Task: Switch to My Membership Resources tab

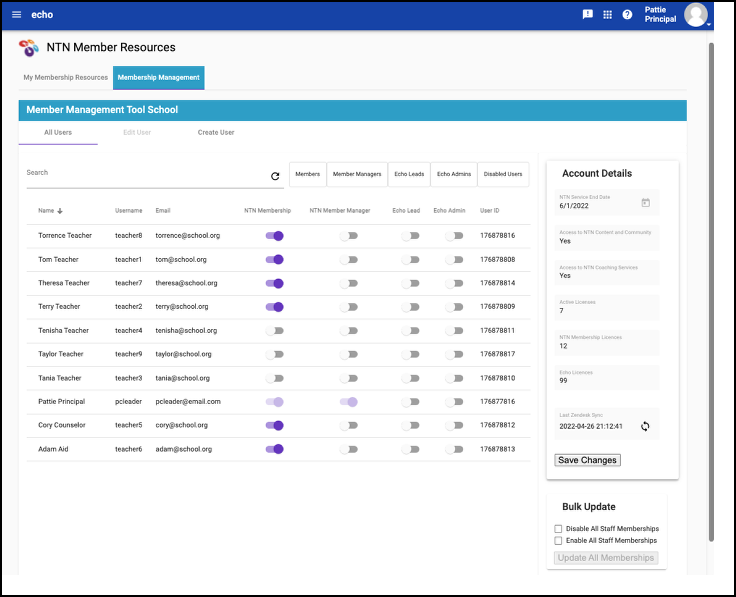Action: [x=66, y=77]
